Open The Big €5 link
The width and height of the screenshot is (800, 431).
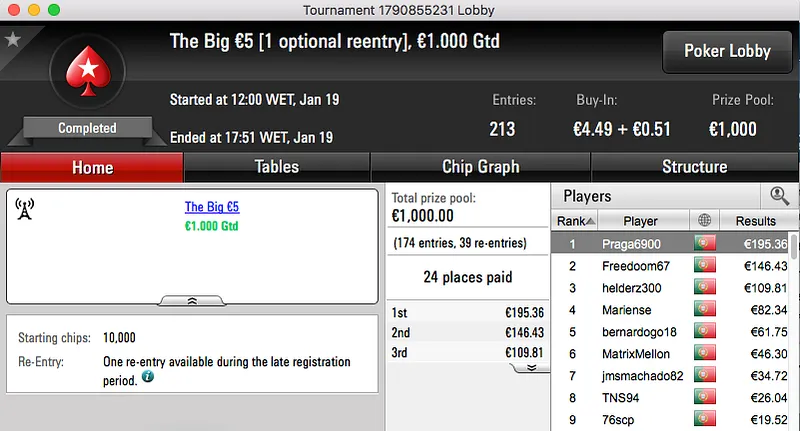212,208
